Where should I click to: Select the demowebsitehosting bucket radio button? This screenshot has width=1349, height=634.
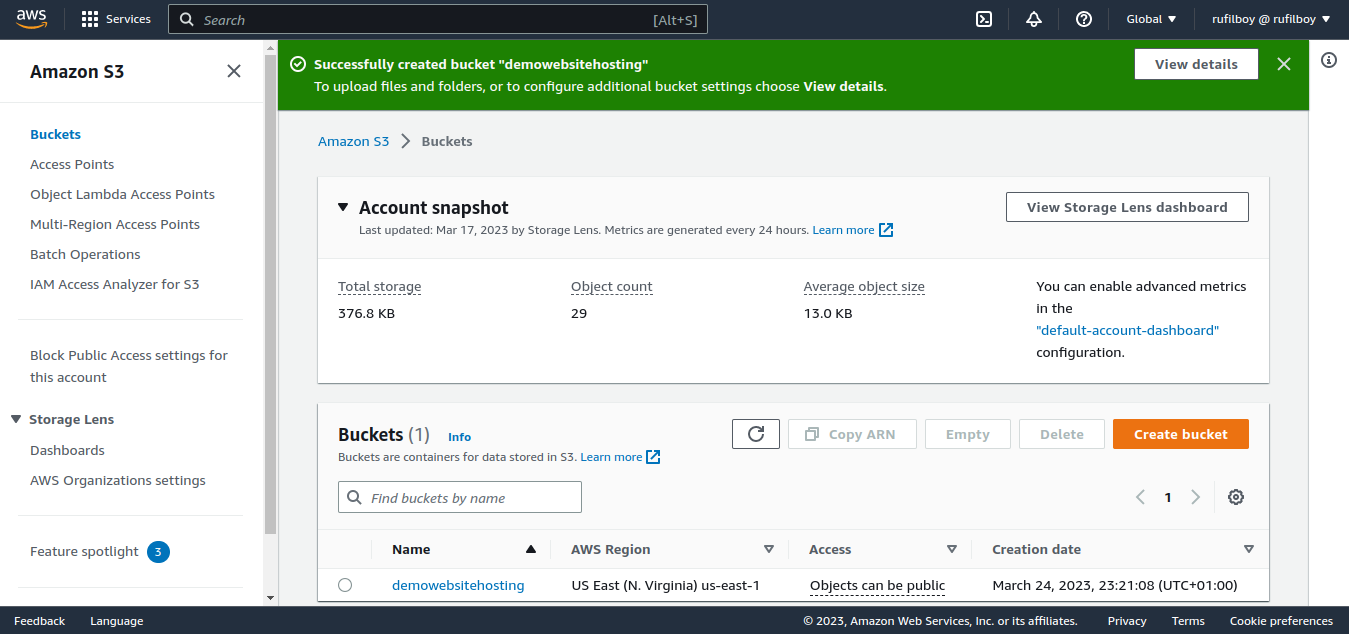click(345, 585)
